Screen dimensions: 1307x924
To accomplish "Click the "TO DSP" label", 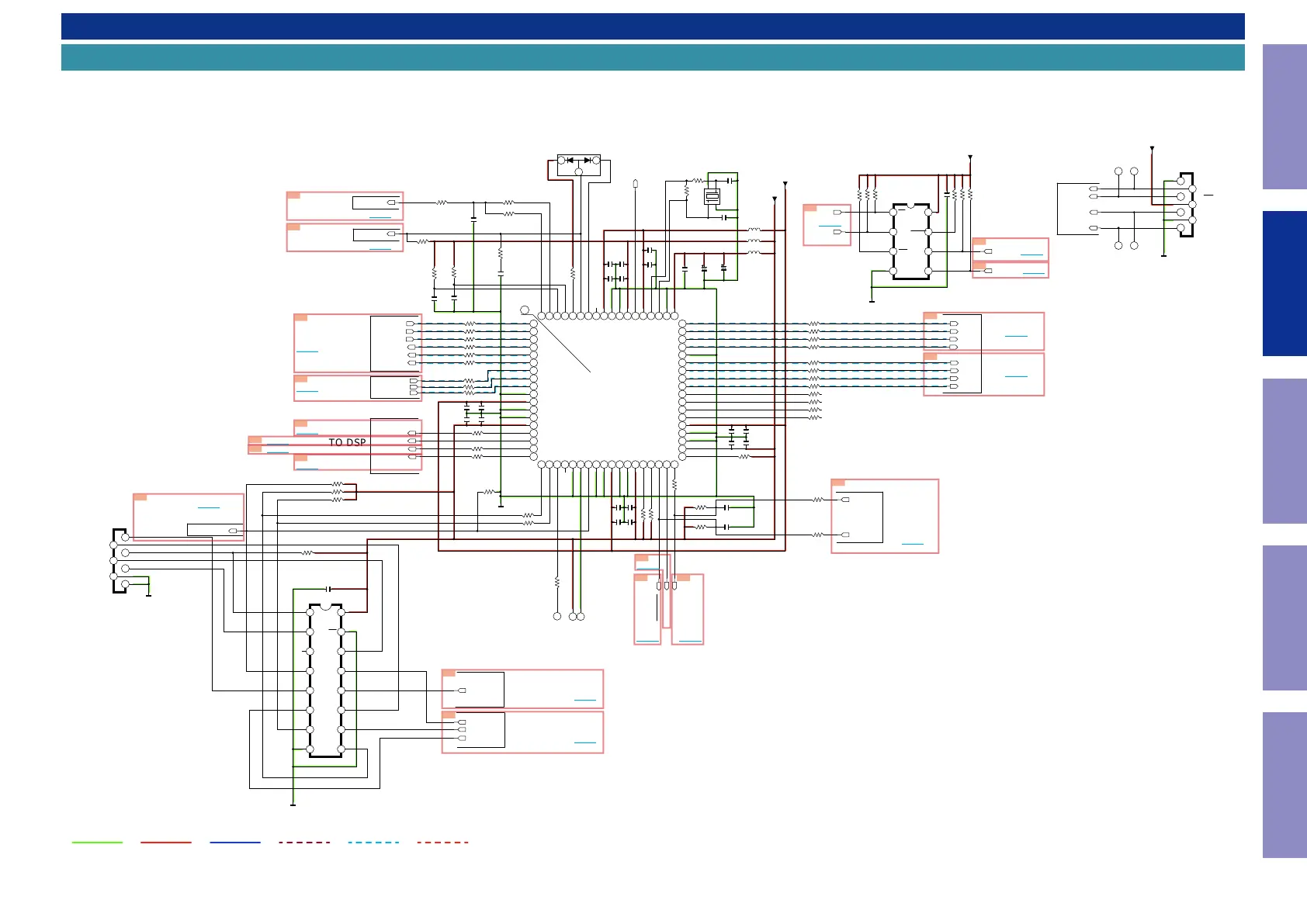I will click(347, 442).
